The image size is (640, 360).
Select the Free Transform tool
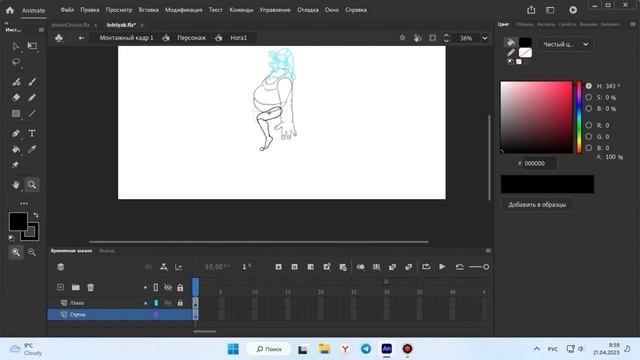tap(32, 46)
